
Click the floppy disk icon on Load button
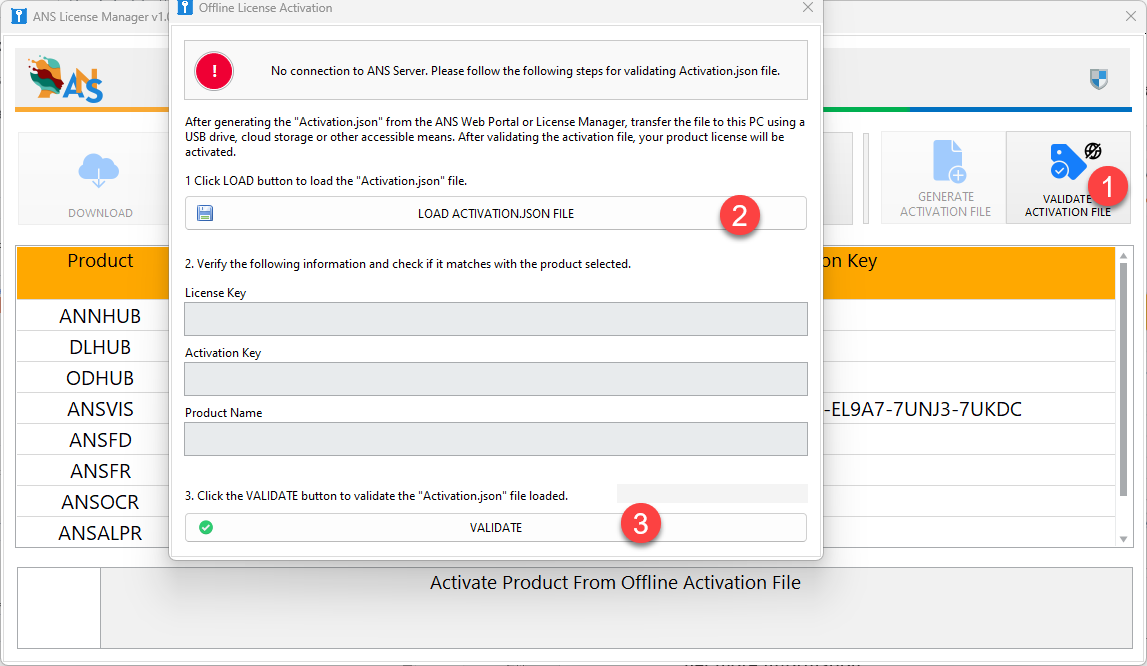click(x=205, y=213)
